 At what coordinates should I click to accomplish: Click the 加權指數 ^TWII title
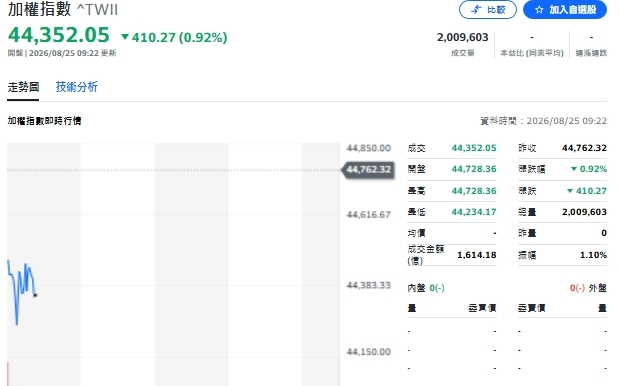pos(63,9)
